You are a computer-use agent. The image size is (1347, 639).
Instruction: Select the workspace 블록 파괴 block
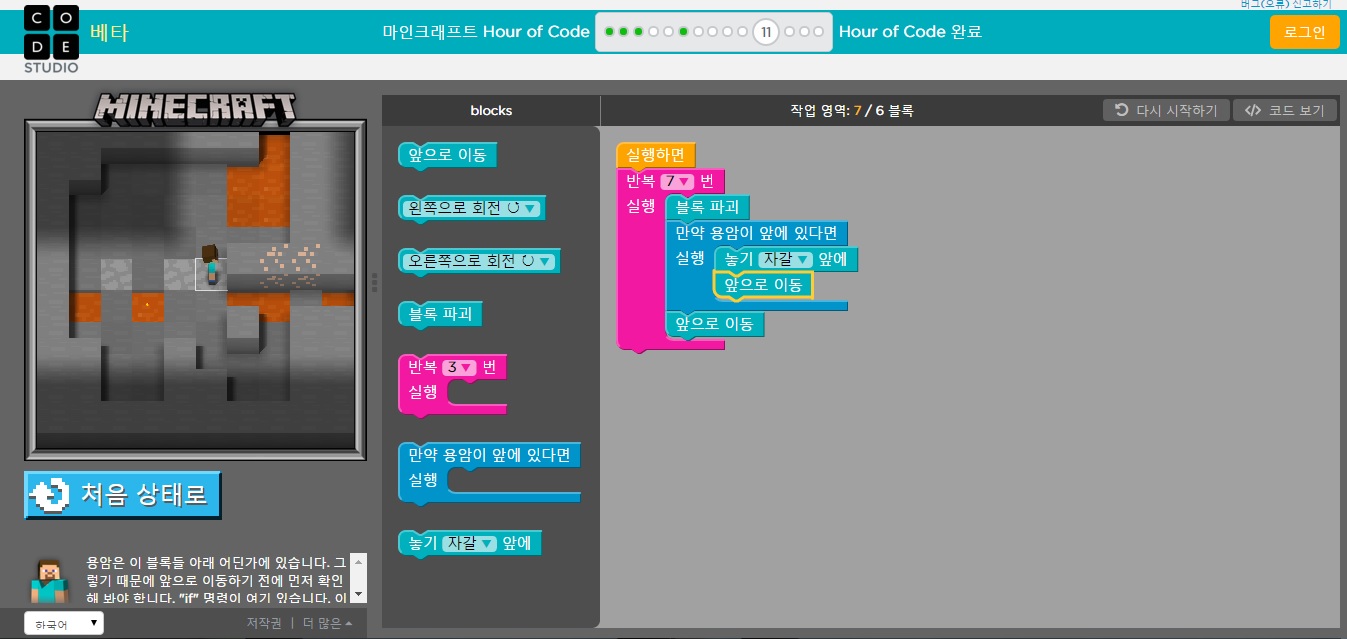tap(707, 207)
